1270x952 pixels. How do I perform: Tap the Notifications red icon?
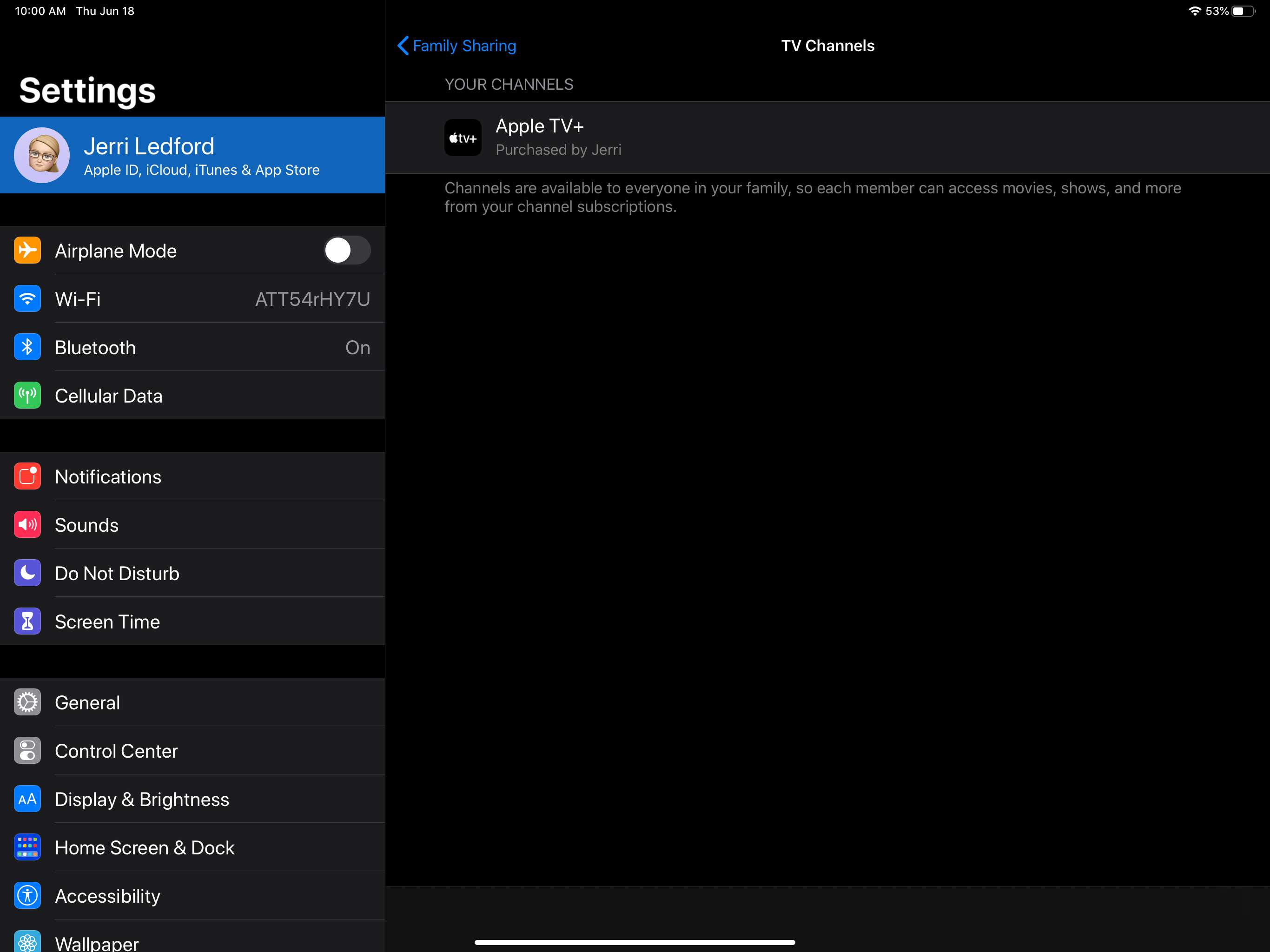pos(27,476)
